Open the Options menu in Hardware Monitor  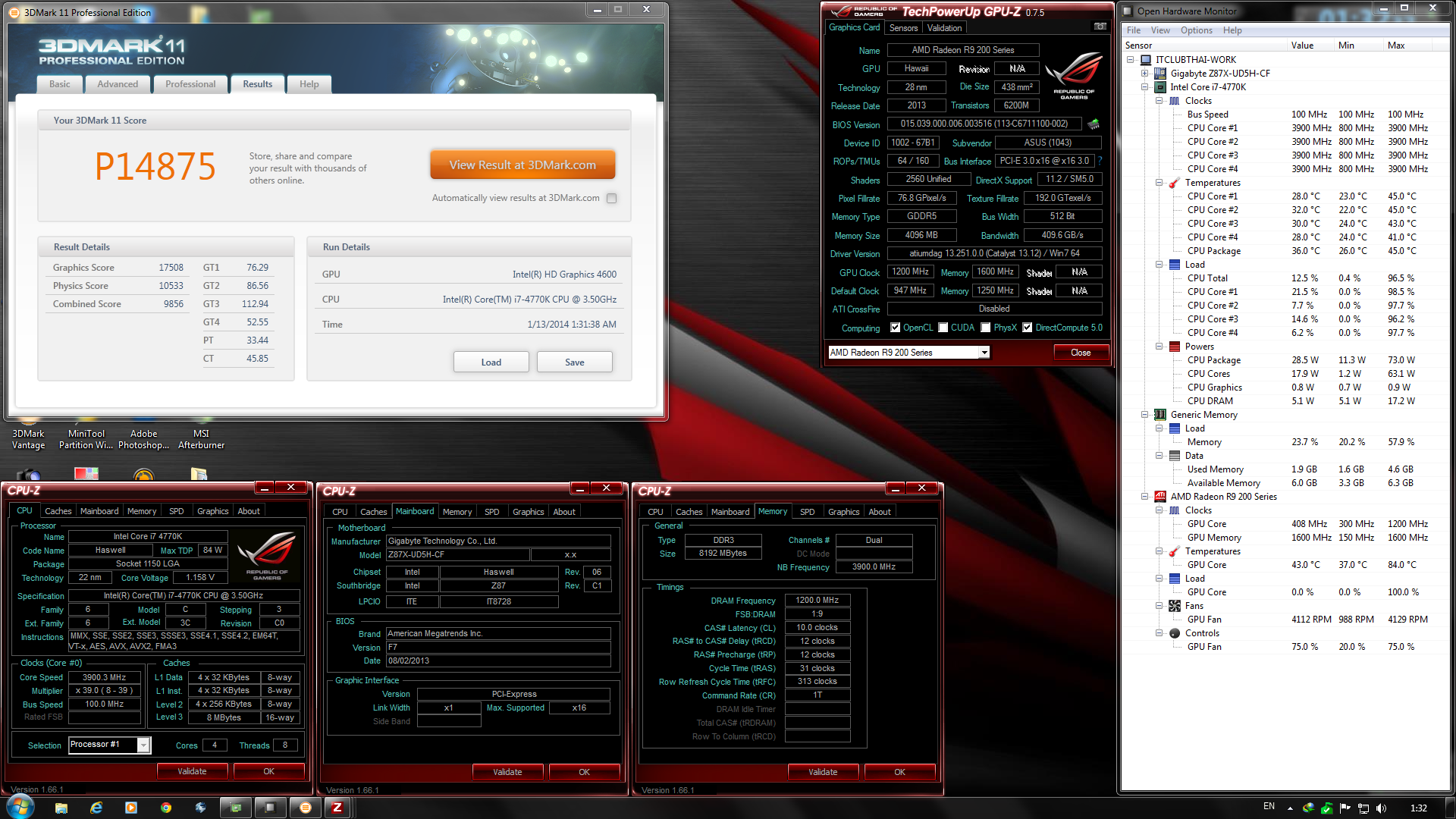(1196, 30)
